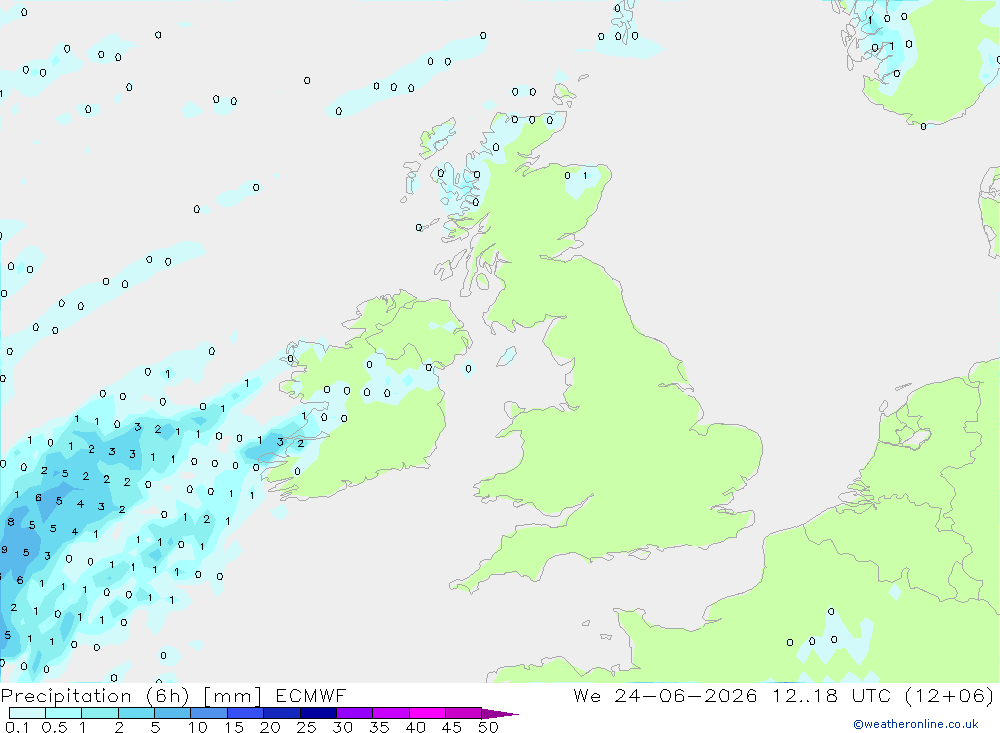Pick the 10 to 15 mm legend swatch
The image size is (1000, 733).
(x=209, y=713)
